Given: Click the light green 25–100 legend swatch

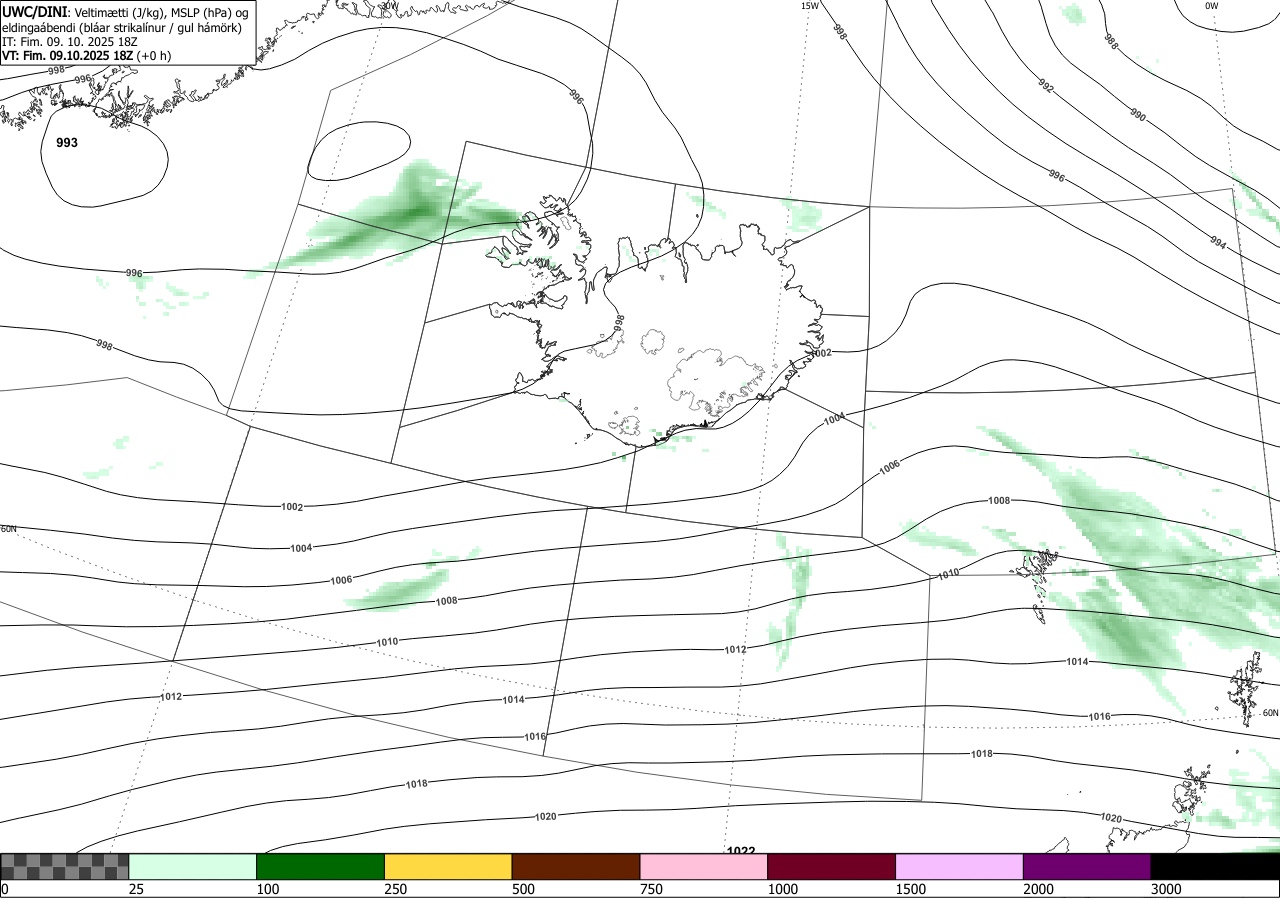Looking at the screenshot, I should pos(193,866).
